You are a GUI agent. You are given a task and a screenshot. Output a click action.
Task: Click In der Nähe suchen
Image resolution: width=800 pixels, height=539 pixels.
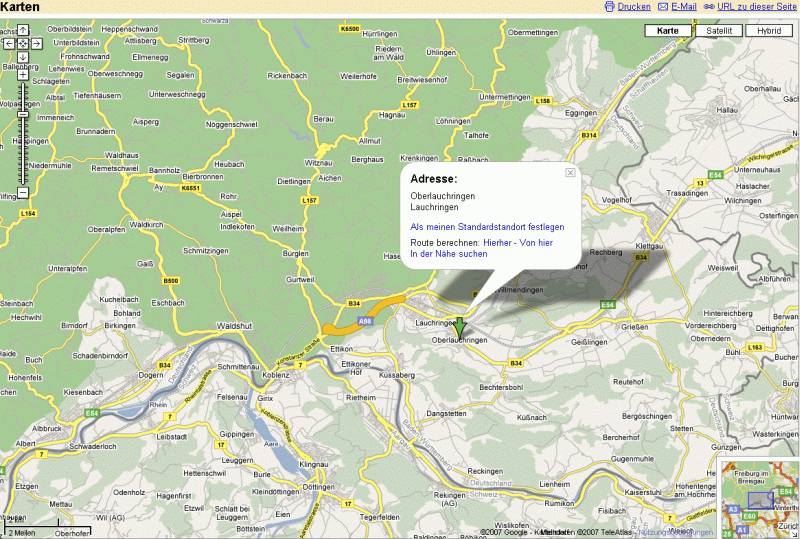[448, 254]
